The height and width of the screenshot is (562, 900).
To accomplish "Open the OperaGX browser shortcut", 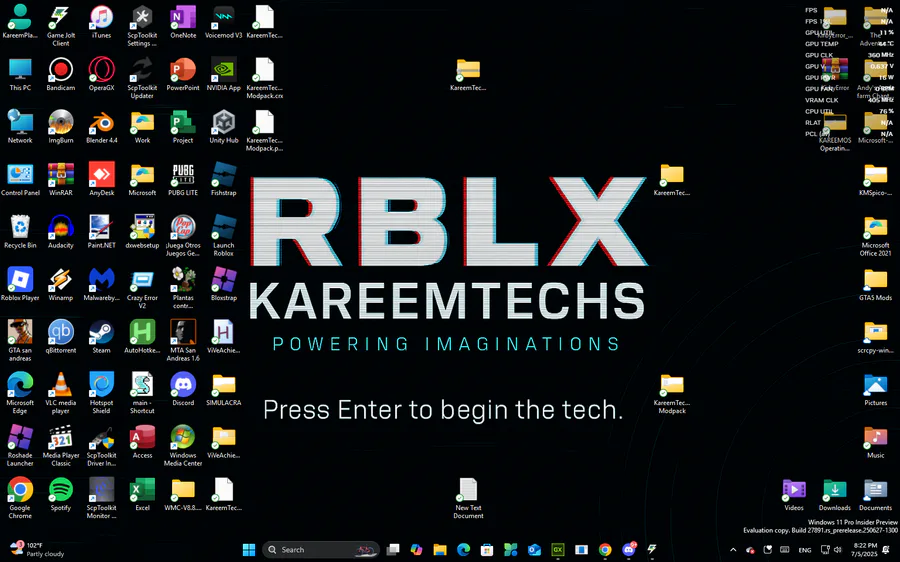I will (102, 75).
